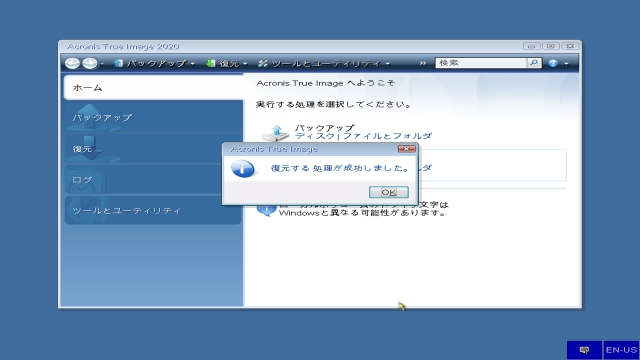
Task: Select ホーム in the sidebar
Action: 154,87
